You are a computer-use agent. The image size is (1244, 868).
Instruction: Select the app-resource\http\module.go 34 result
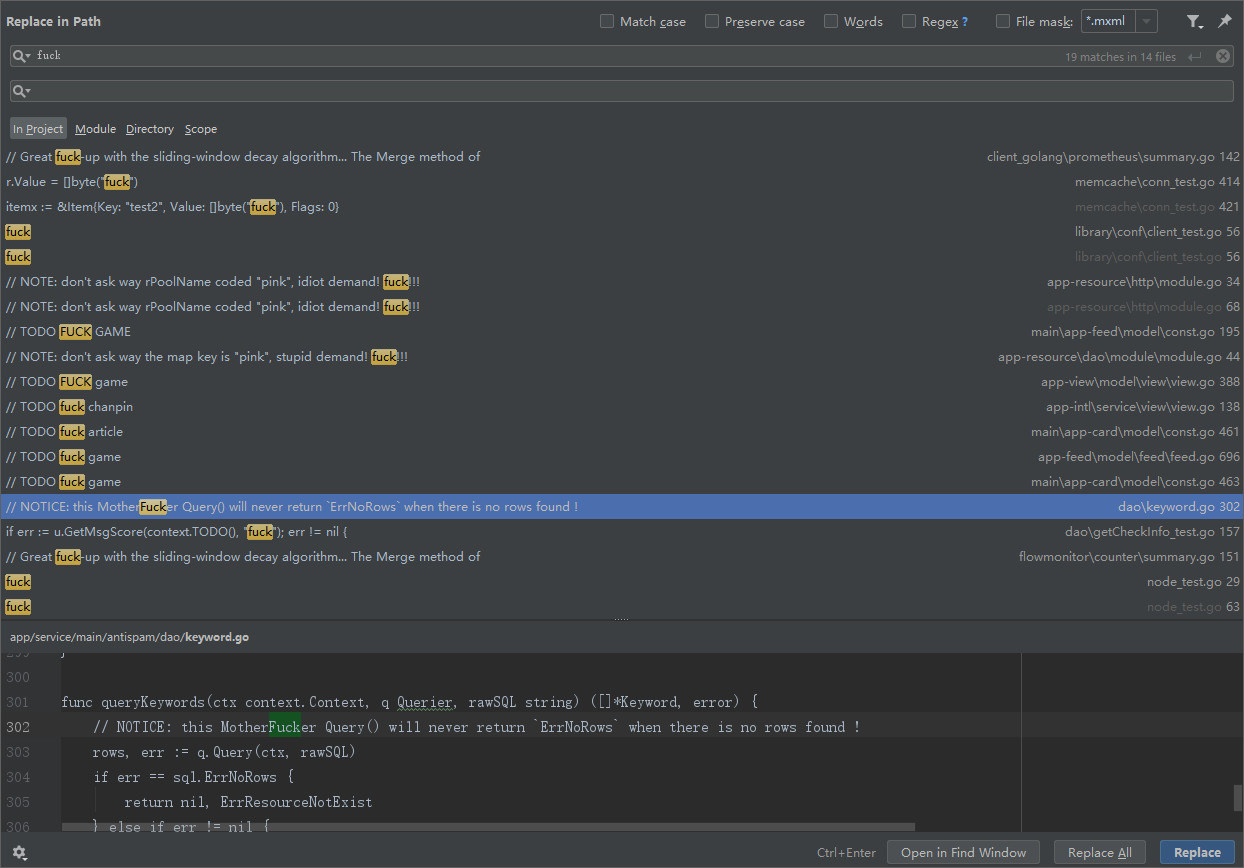[x=622, y=282]
